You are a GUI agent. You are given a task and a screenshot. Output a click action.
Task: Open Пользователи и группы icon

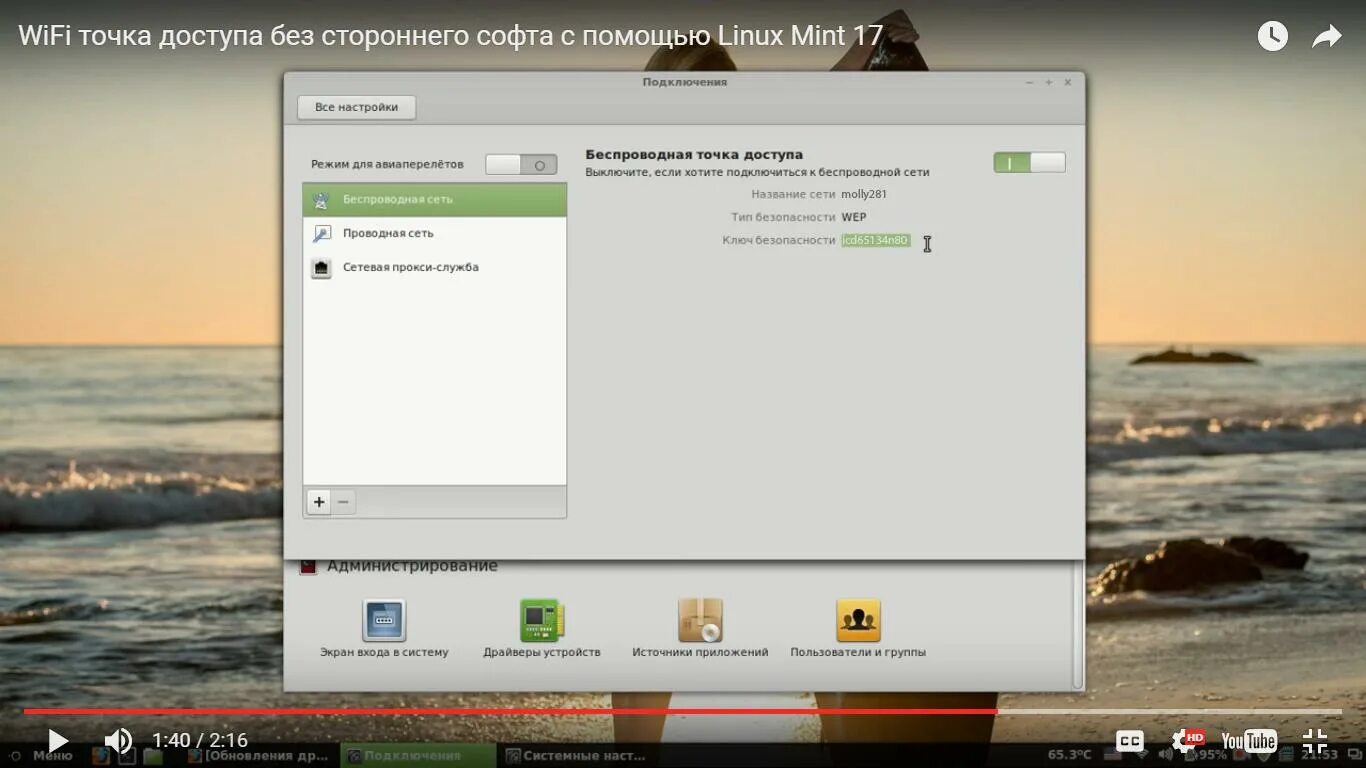click(858, 620)
